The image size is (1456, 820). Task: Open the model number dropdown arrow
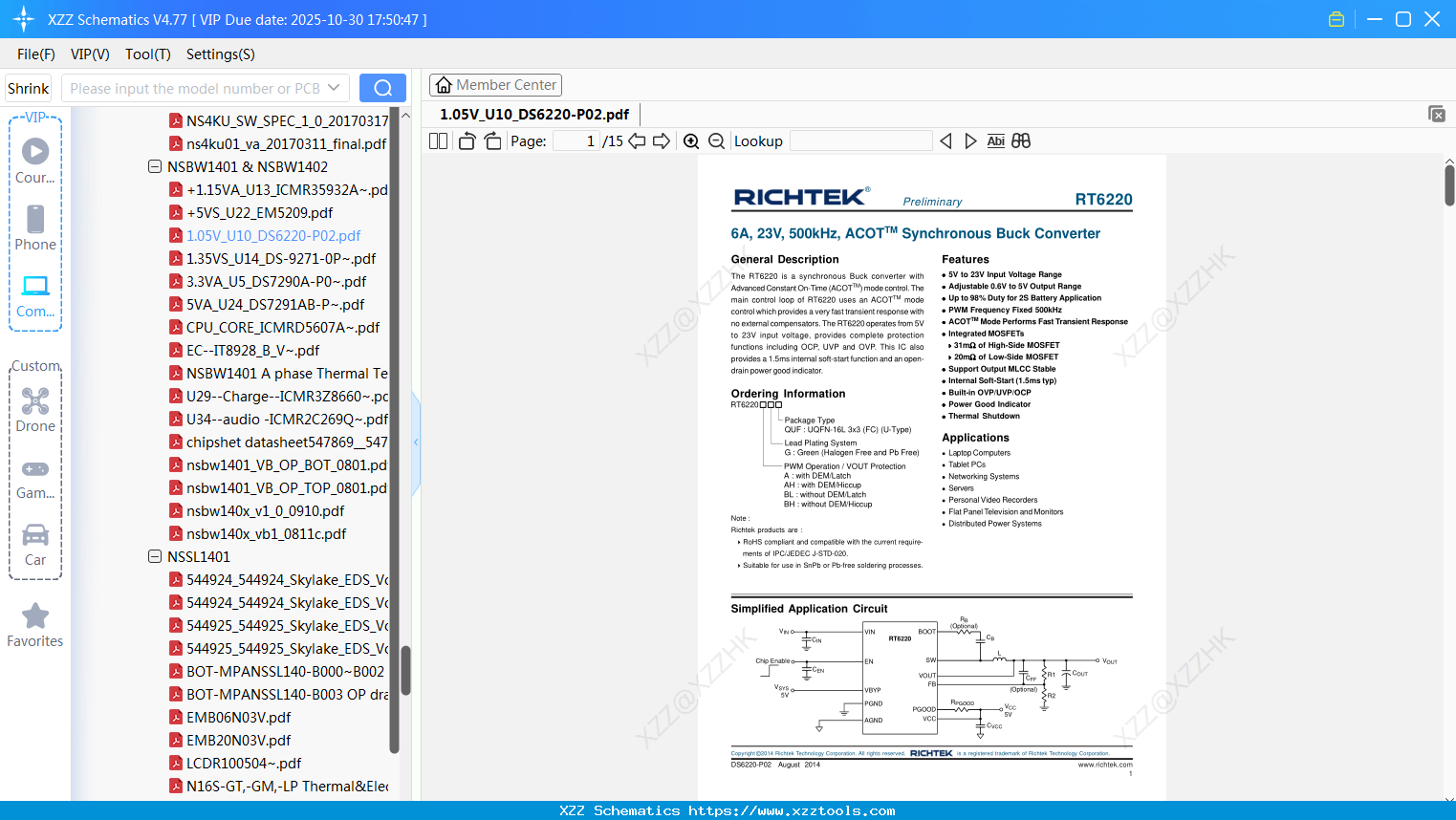(x=334, y=88)
